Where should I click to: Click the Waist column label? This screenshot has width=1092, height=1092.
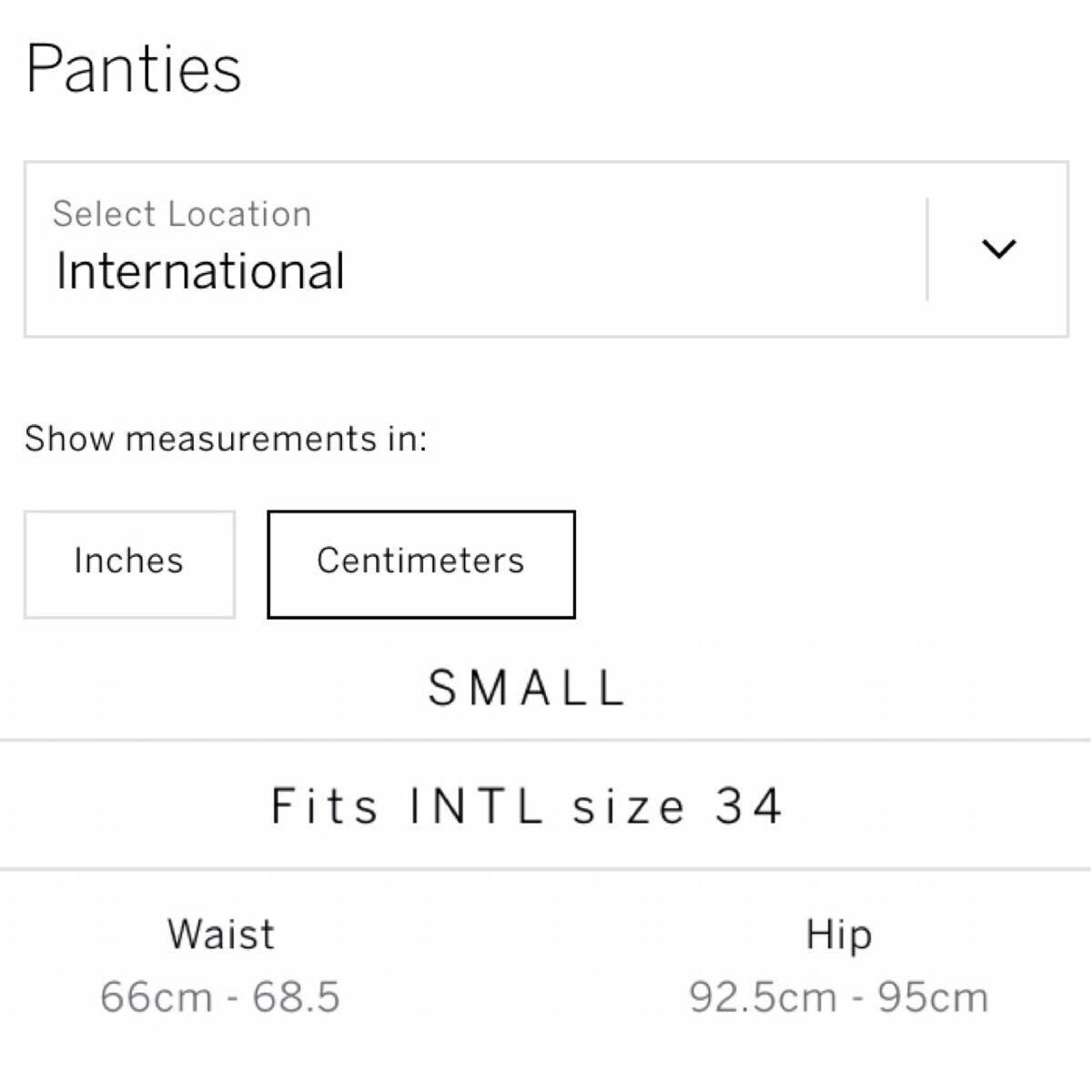coord(221,935)
